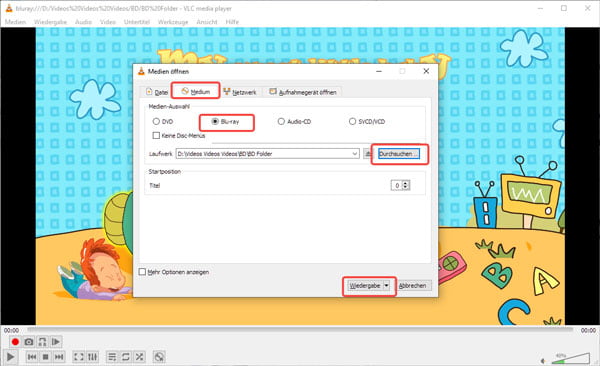Toggle fullscreen video mode
The height and width of the screenshot is (366, 600).
coord(78,357)
